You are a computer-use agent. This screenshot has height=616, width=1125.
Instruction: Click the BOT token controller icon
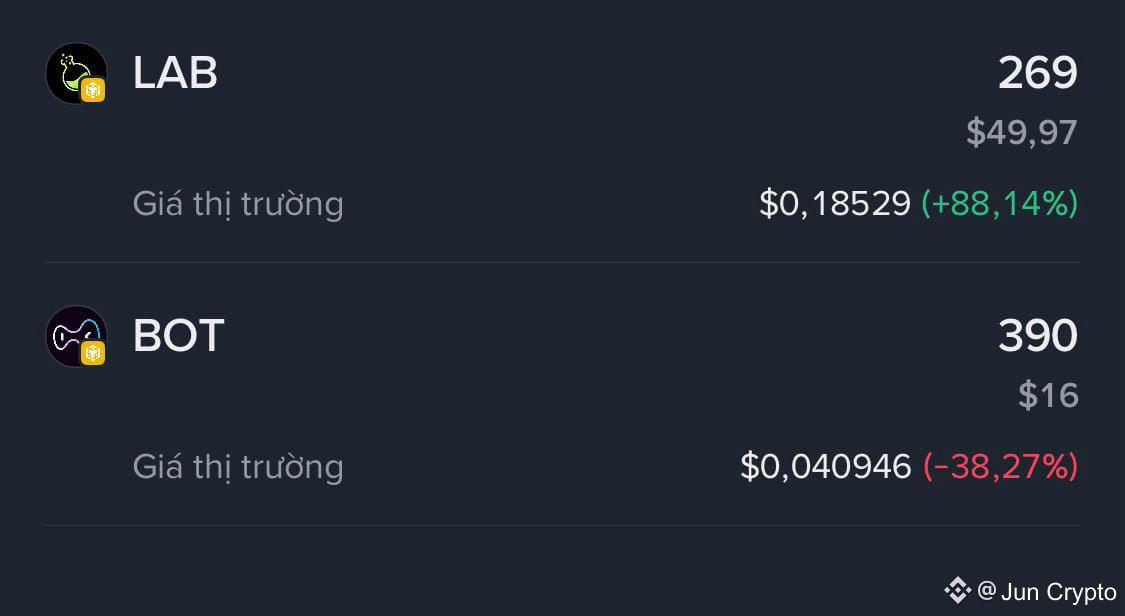(x=76, y=336)
